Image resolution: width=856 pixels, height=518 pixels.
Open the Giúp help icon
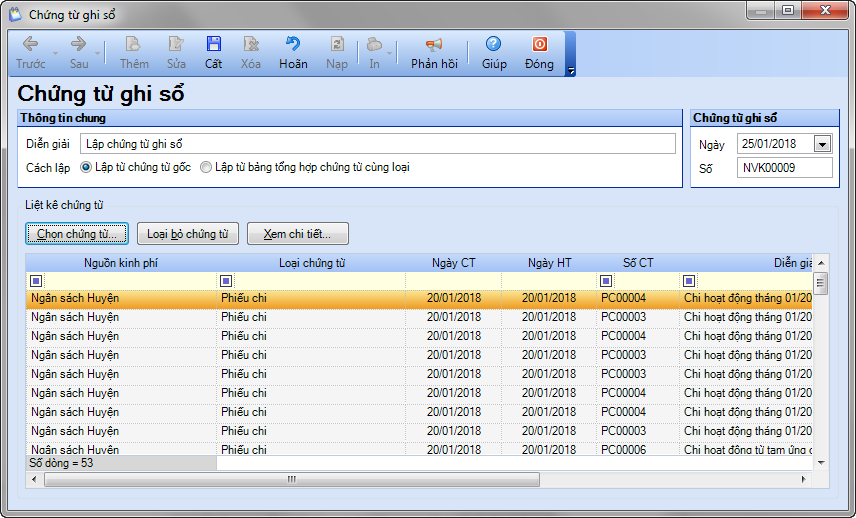(493, 45)
